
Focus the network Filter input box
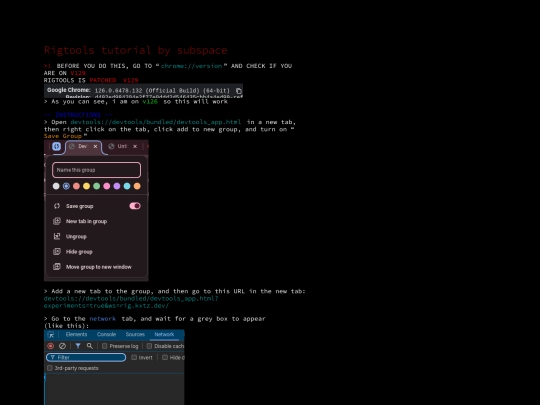(86, 357)
